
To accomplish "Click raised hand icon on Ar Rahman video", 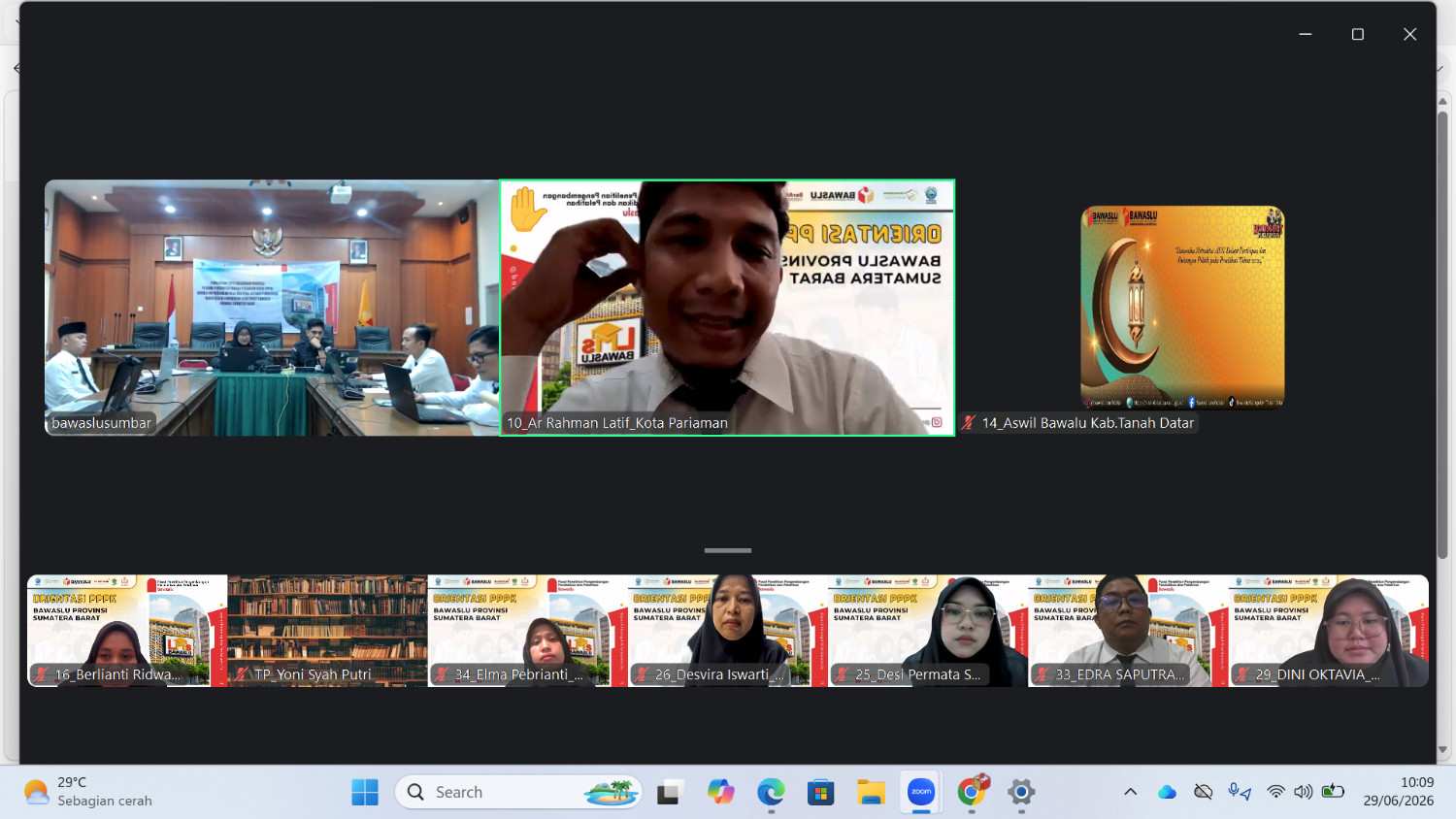I will (528, 209).
